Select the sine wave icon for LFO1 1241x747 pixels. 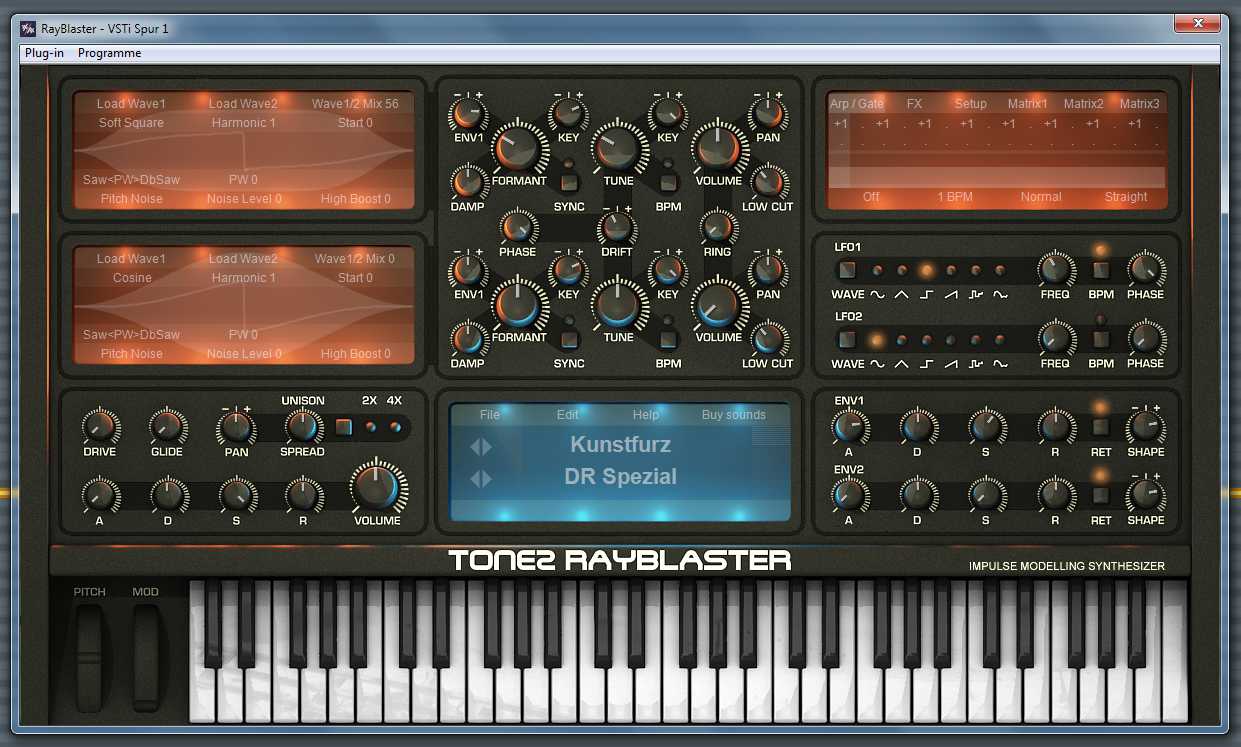877,295
